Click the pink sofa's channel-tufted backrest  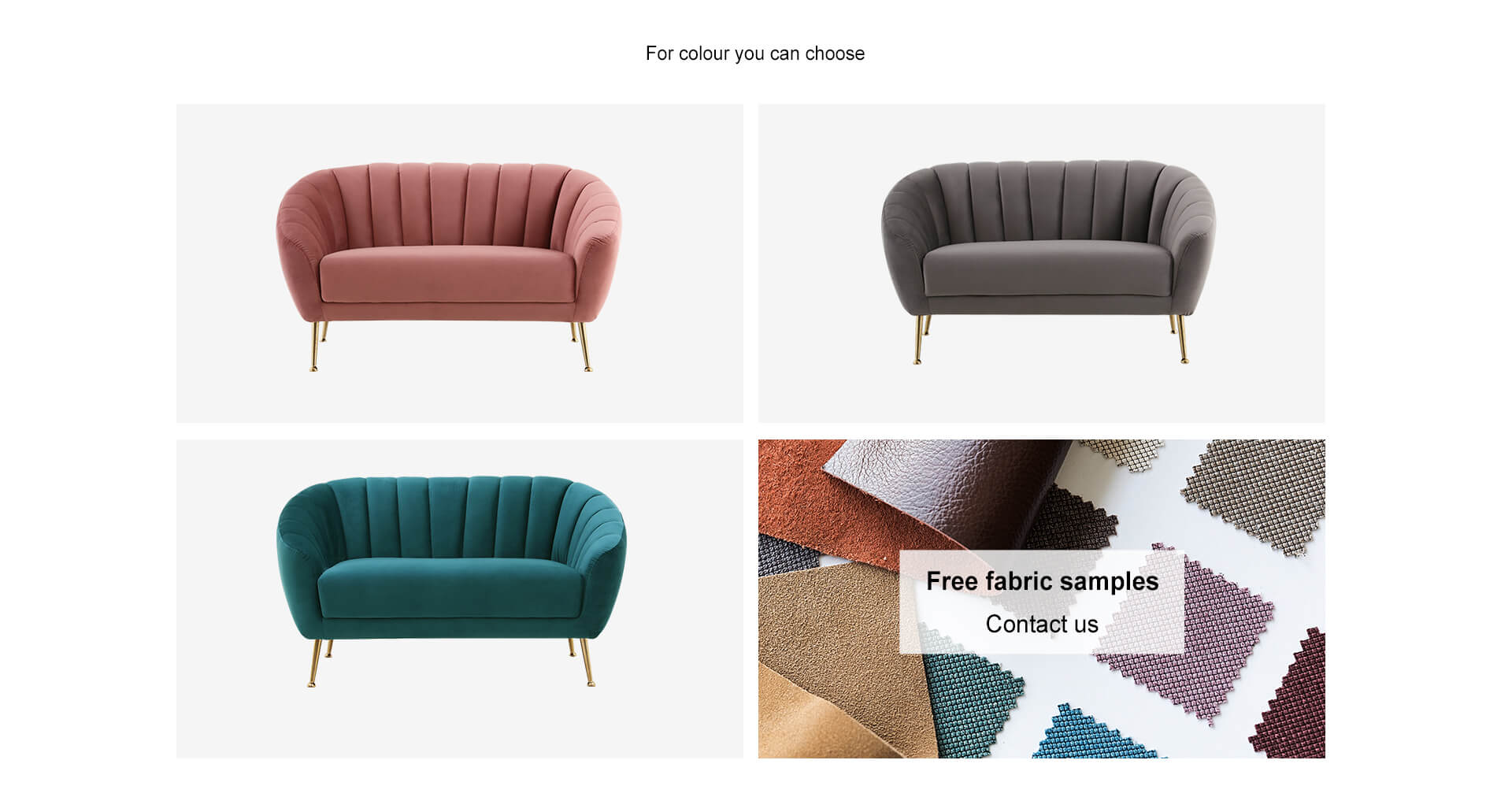click(x=449, y=205)
